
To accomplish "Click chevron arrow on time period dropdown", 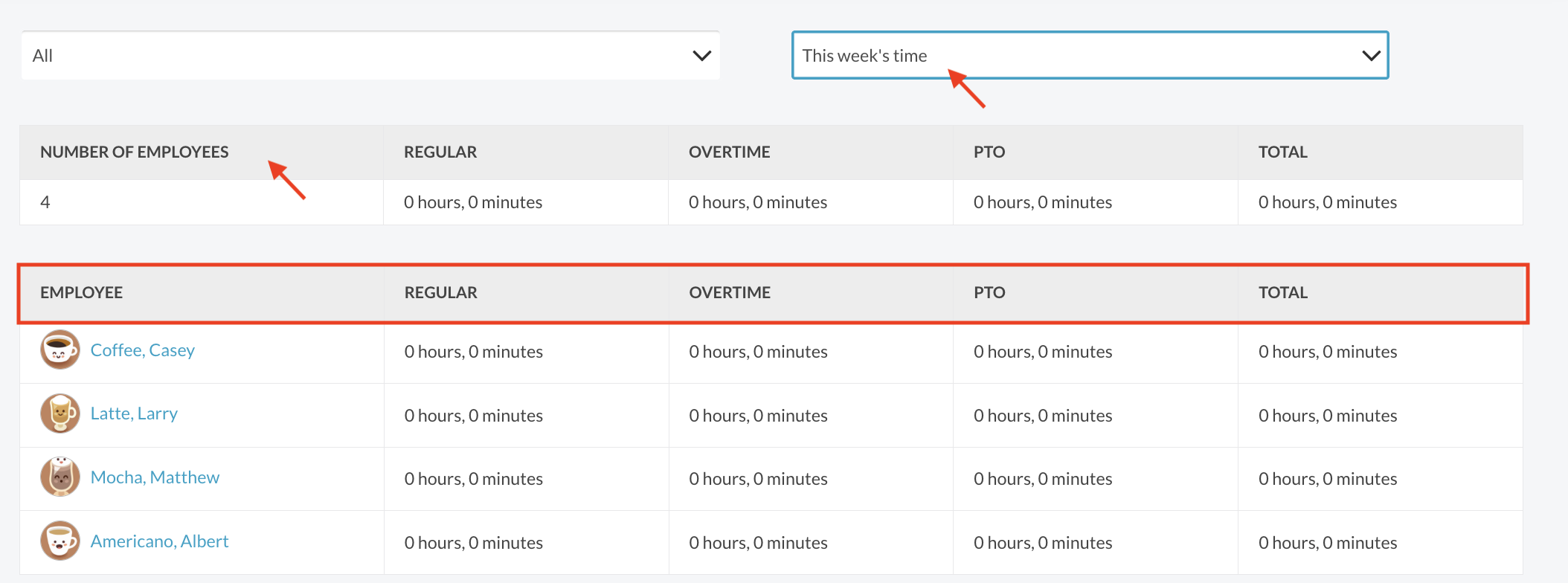I will coord(1370,56).
